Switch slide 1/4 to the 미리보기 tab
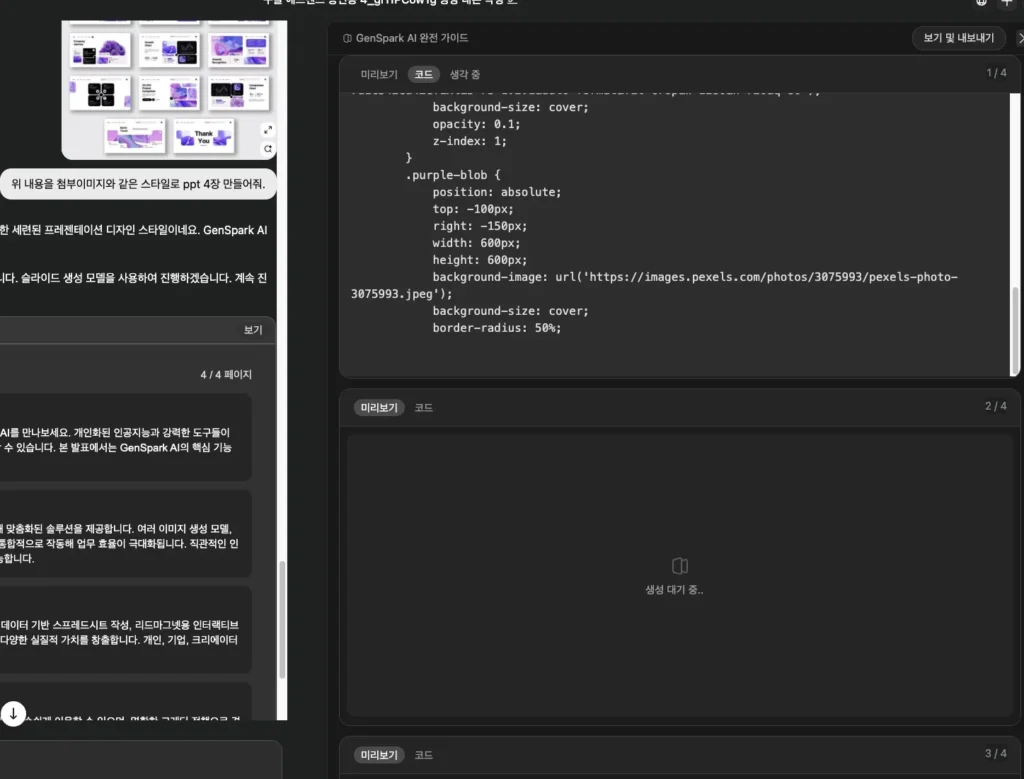The width and height of the screenshot is (1024, 779). coord(379,74)
